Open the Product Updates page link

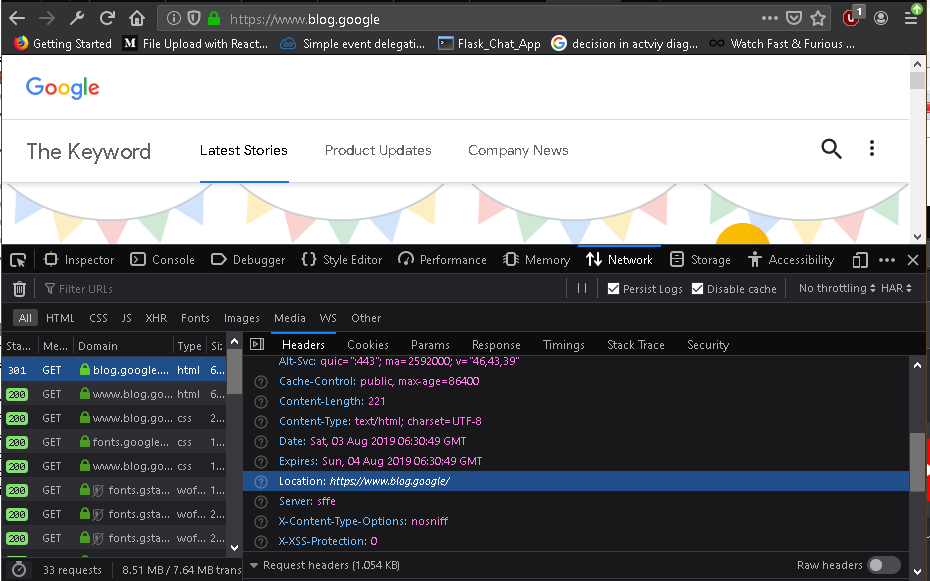click(x=378, y=151)
